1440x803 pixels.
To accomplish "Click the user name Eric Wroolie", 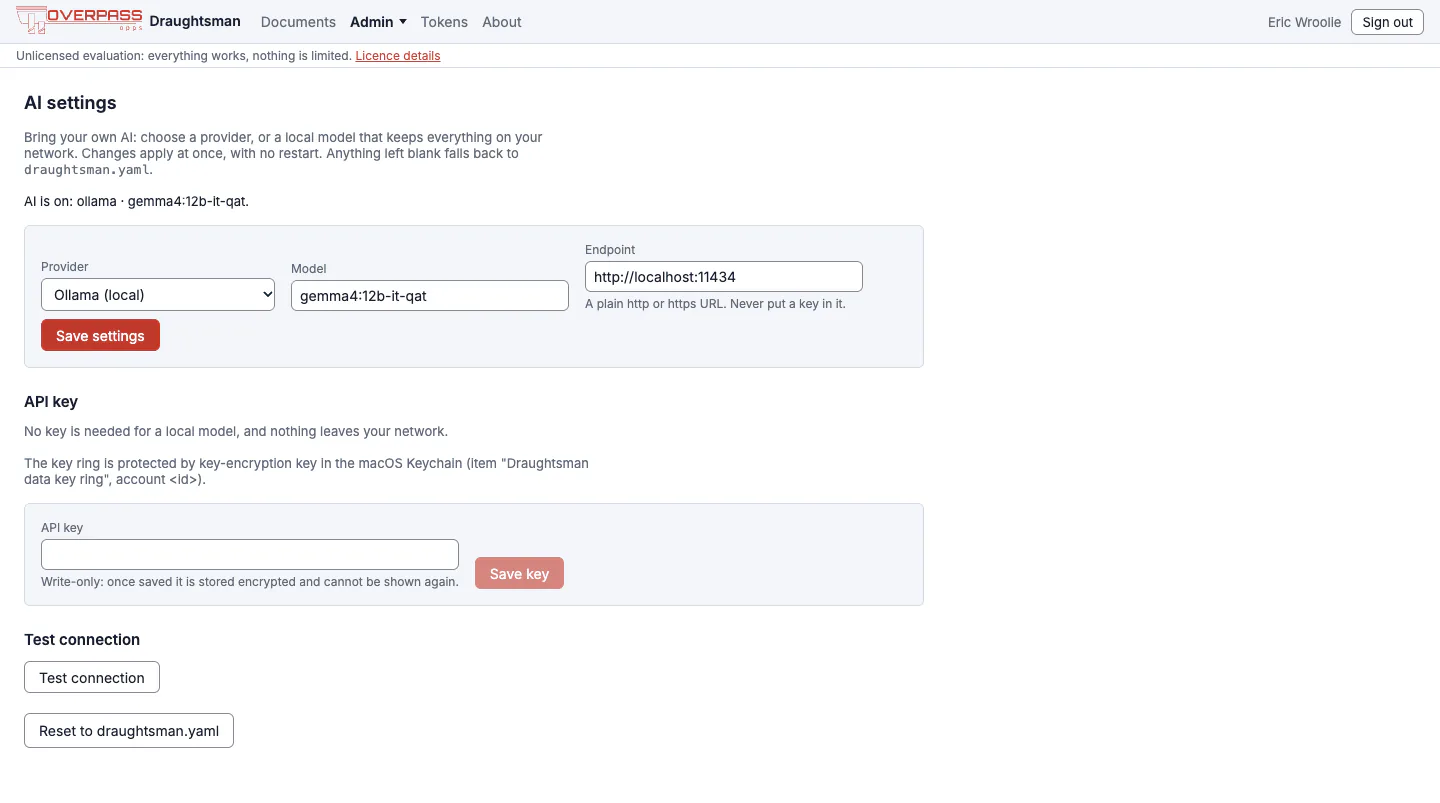I will click(x=1304, y=22).
